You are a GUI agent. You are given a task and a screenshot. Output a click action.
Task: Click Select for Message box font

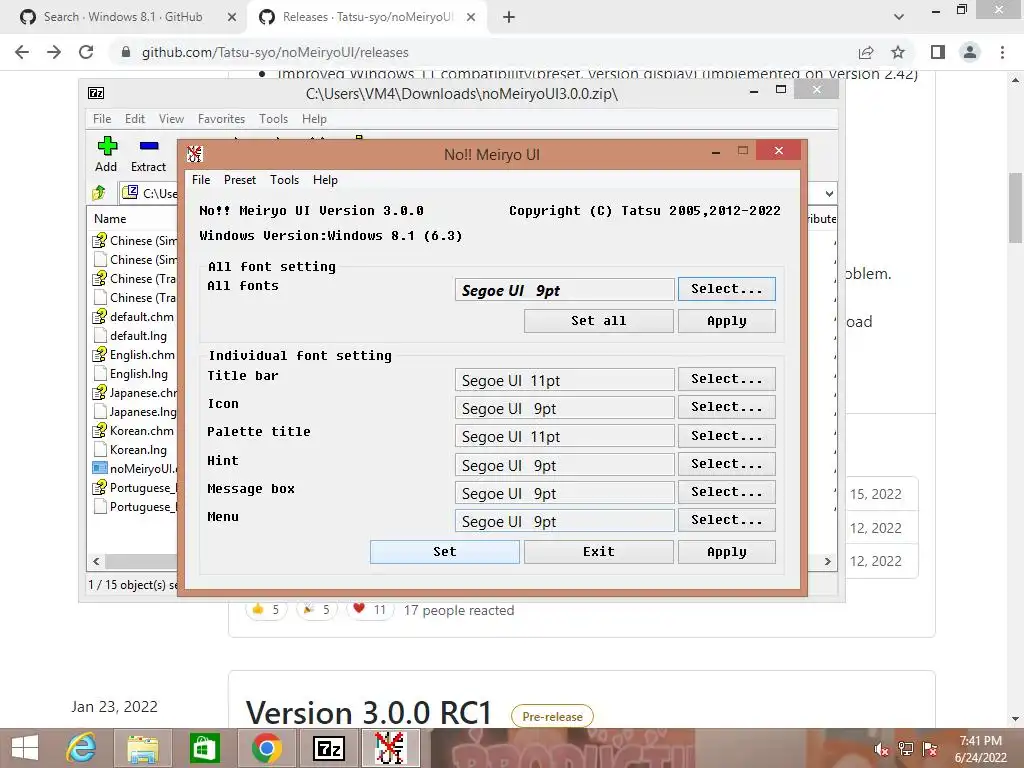[726, 492]
